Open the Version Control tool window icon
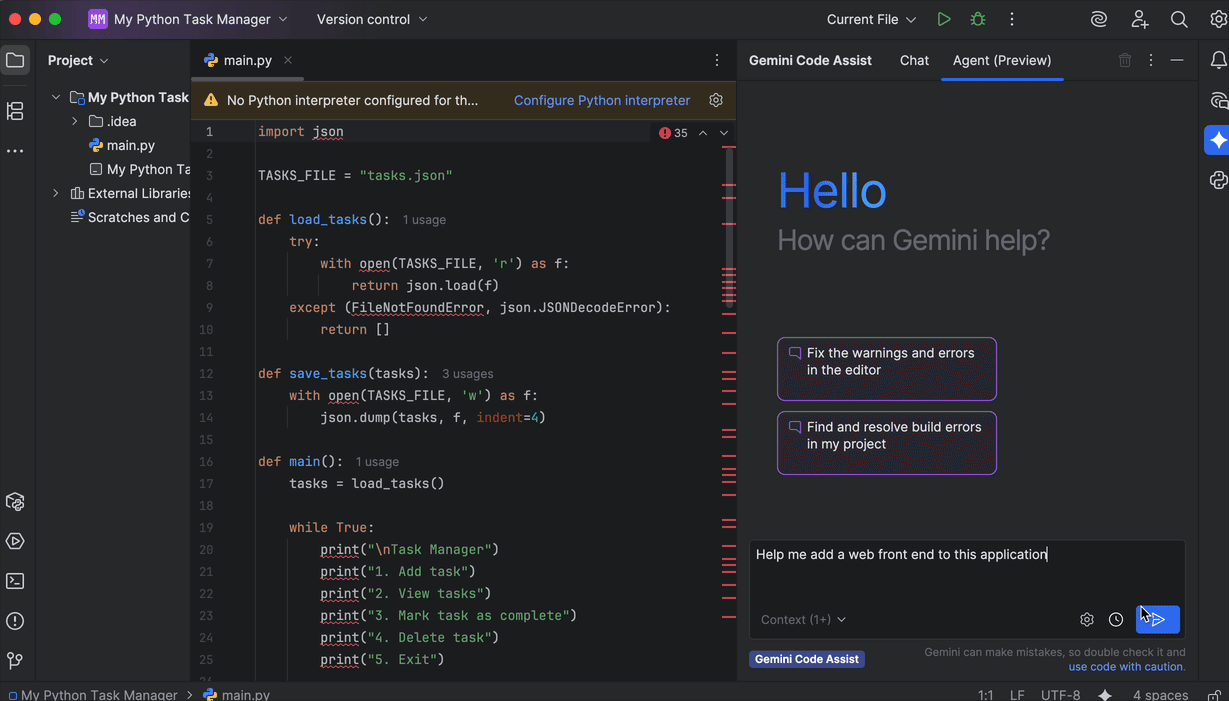Viewport: 1229px width, 701px height. (x=15, y=661)
